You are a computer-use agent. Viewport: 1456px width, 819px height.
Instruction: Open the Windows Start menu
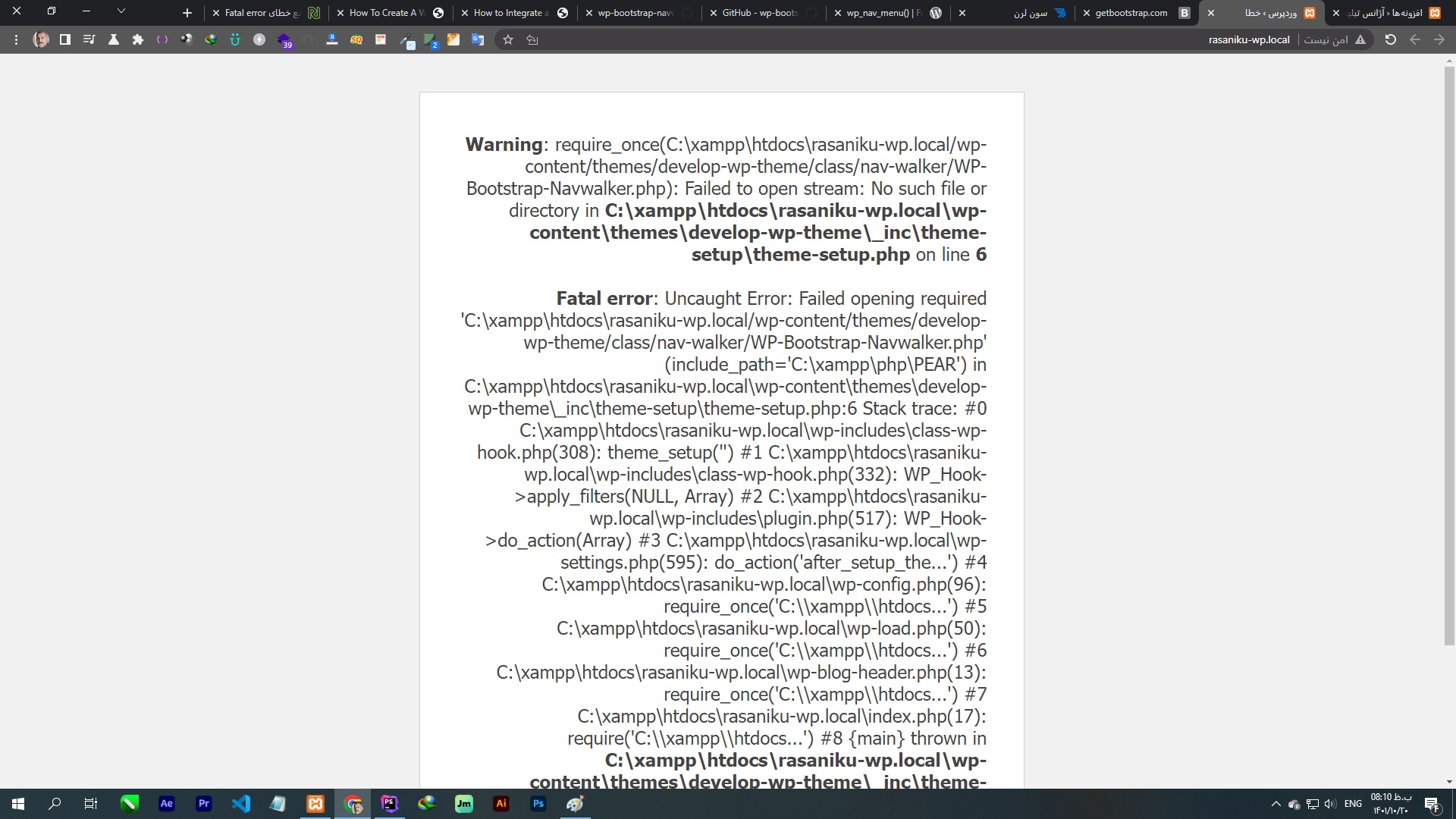18,804
